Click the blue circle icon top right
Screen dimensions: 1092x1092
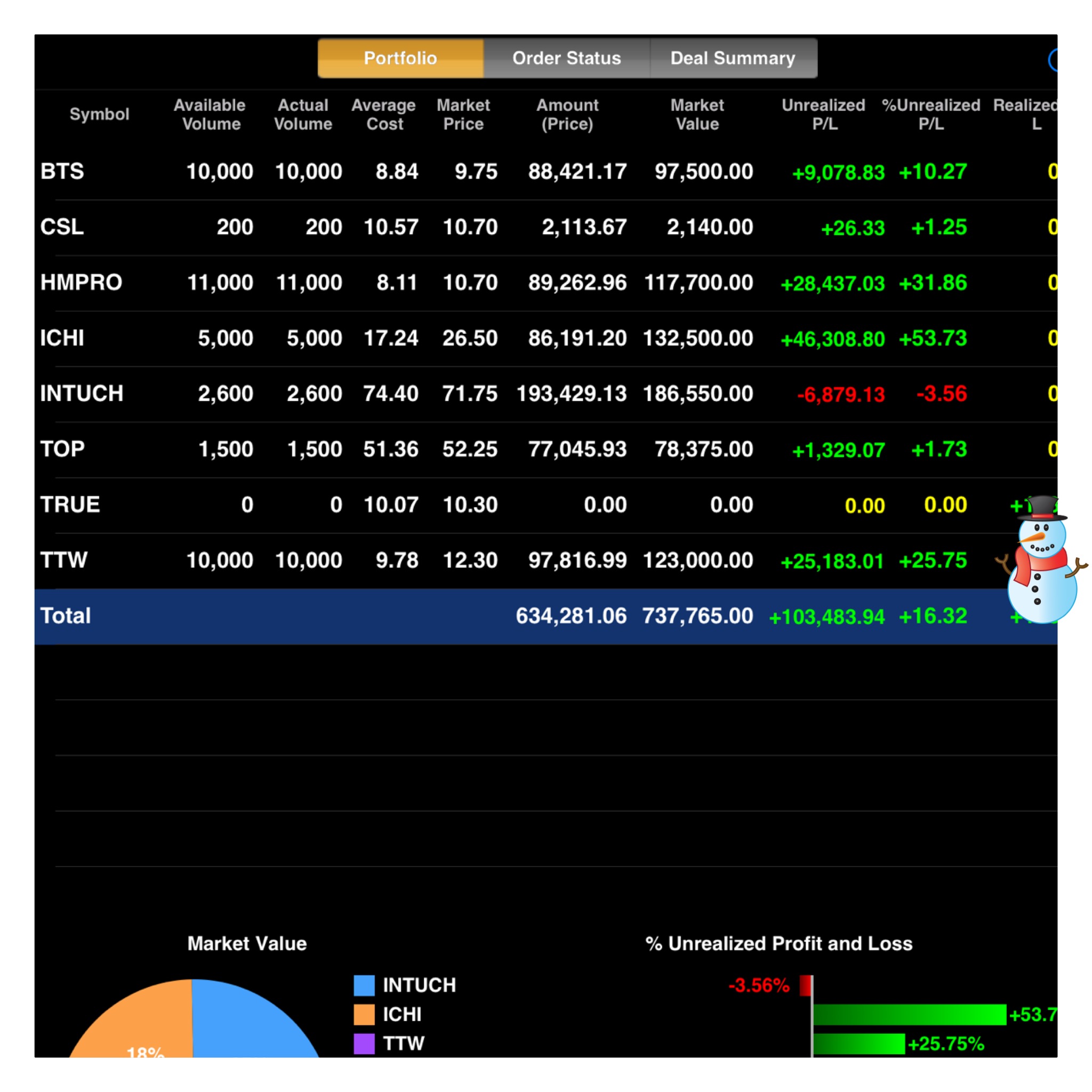point(1053,60)
